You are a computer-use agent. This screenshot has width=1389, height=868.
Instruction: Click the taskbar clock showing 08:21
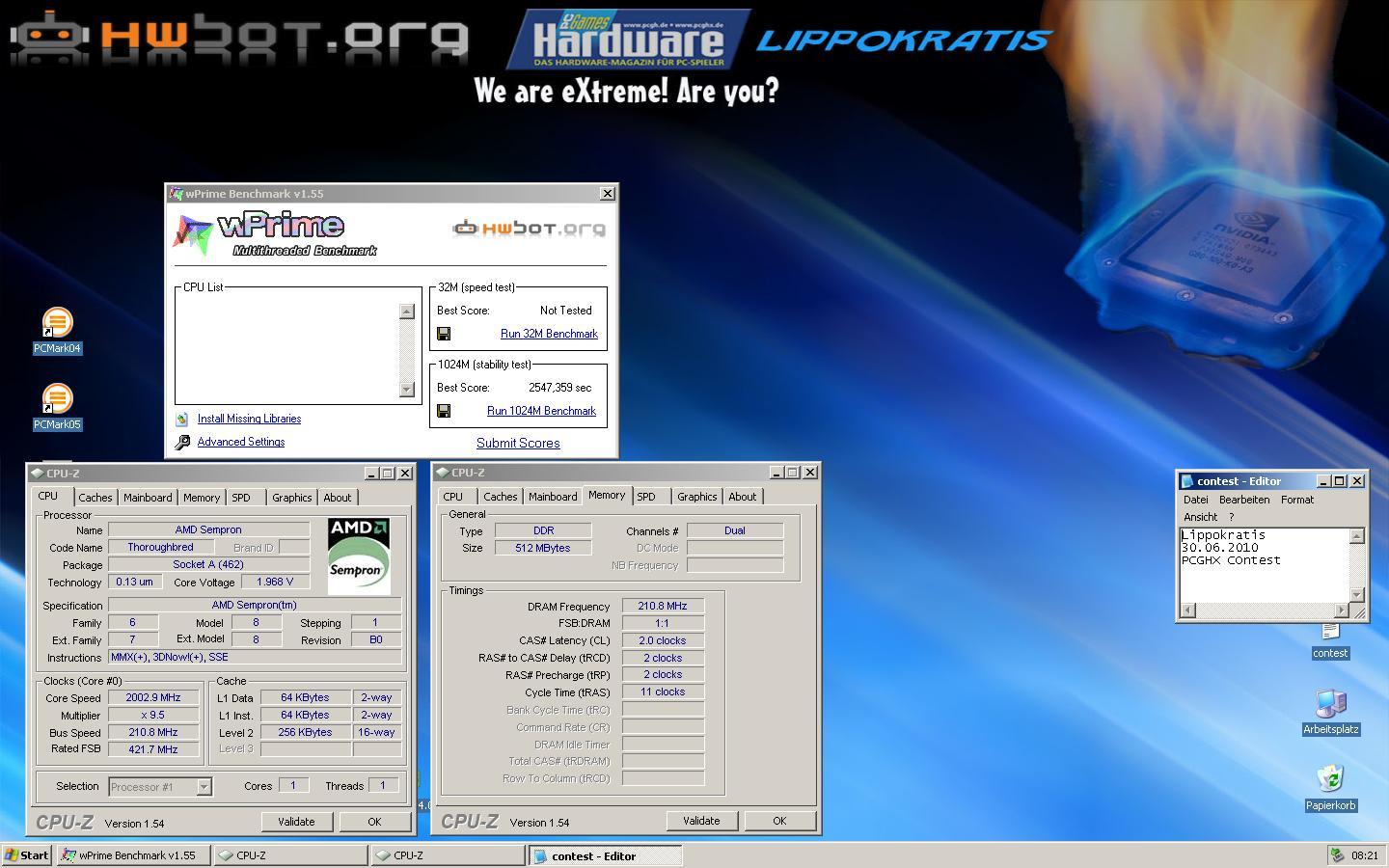(x=1365, y=855)
